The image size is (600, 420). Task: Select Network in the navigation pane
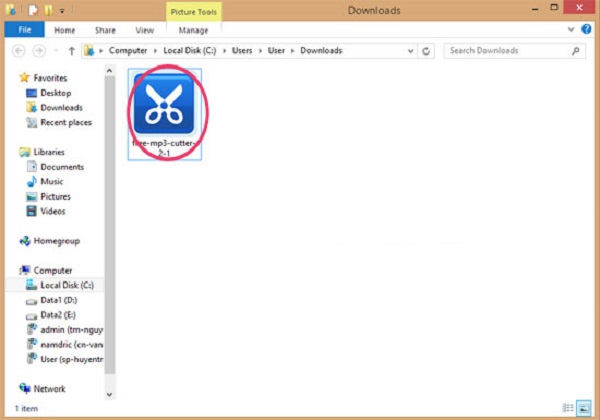[x=49, y=389]
